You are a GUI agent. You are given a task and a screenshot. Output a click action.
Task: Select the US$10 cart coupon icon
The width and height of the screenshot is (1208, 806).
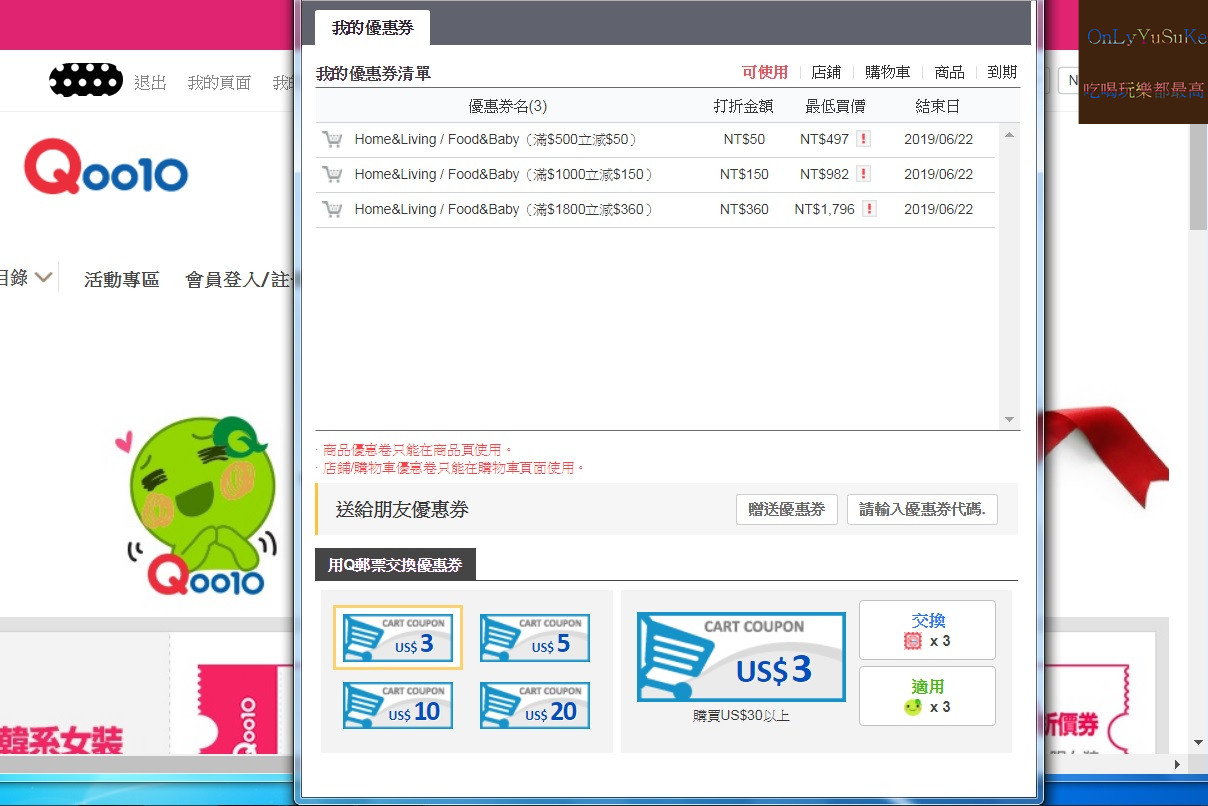397,705
